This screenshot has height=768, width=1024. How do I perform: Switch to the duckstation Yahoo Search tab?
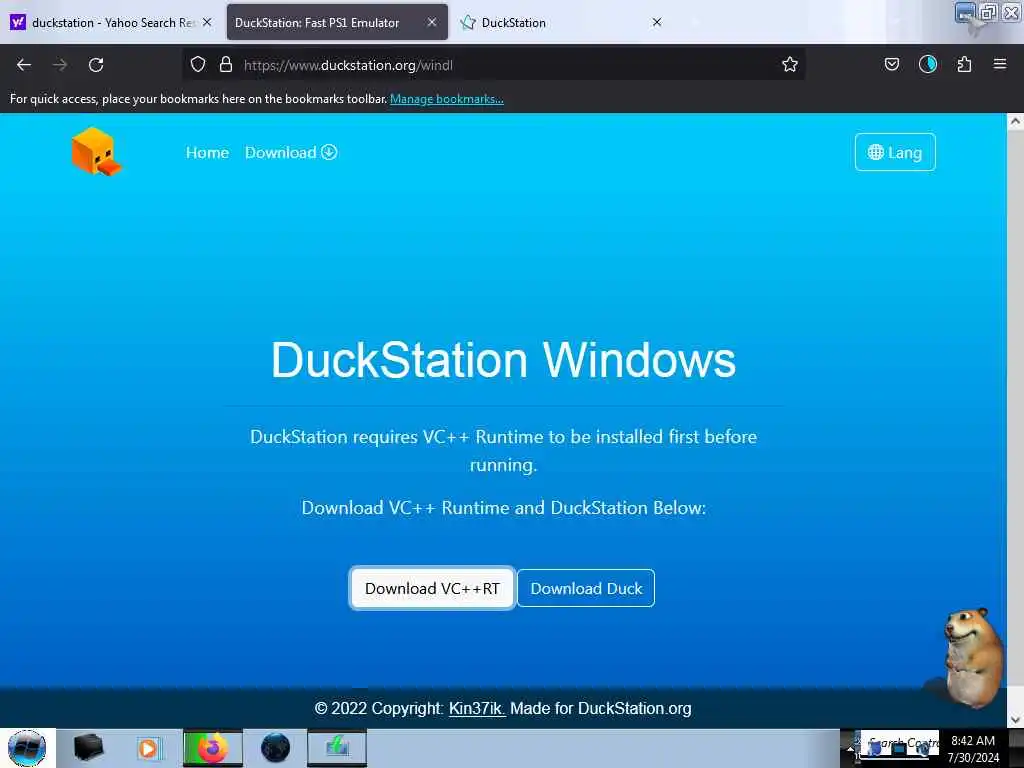tap(111, 22)
